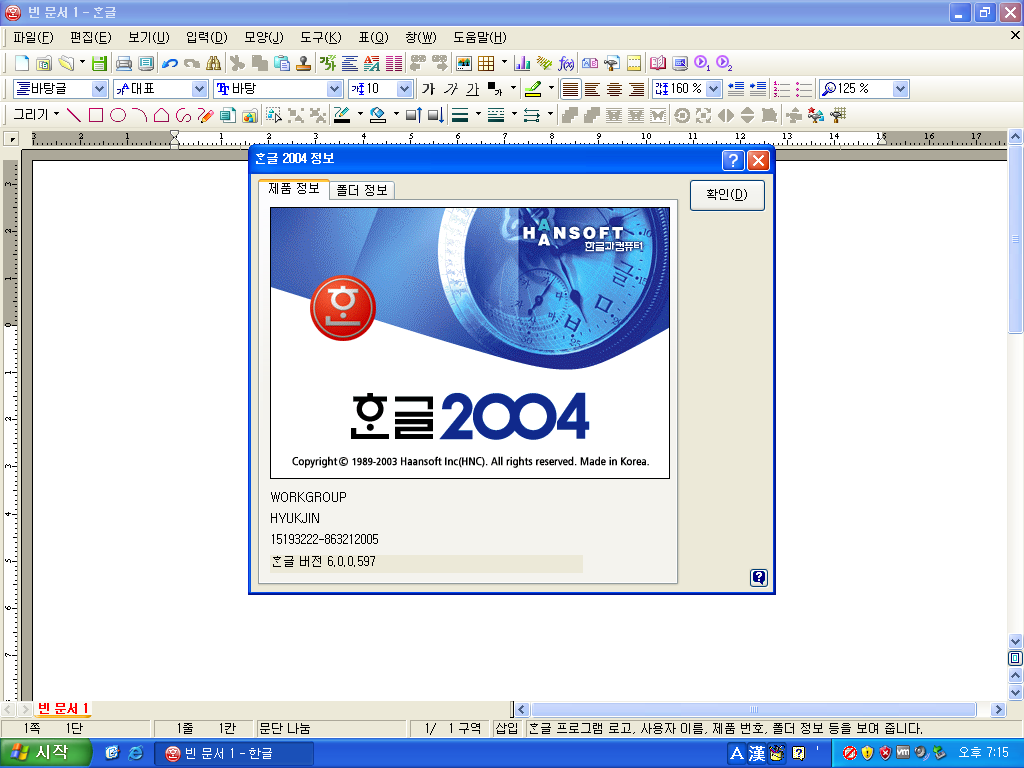The height and width of the screenshot is (768, 1024).
Task: Open find with binoculars icon
Action: click(214, 63)
